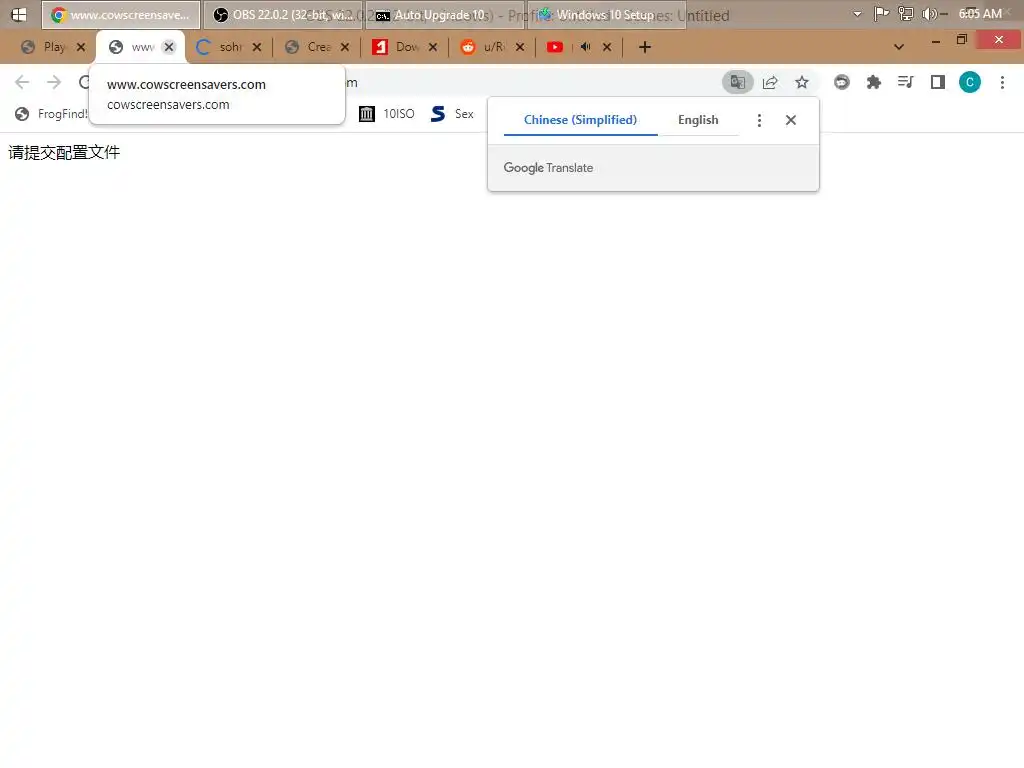Image resolution: width=1024 pixels, height=768 pixels.
Task: Close the Play tab
Action: [81, 47]
